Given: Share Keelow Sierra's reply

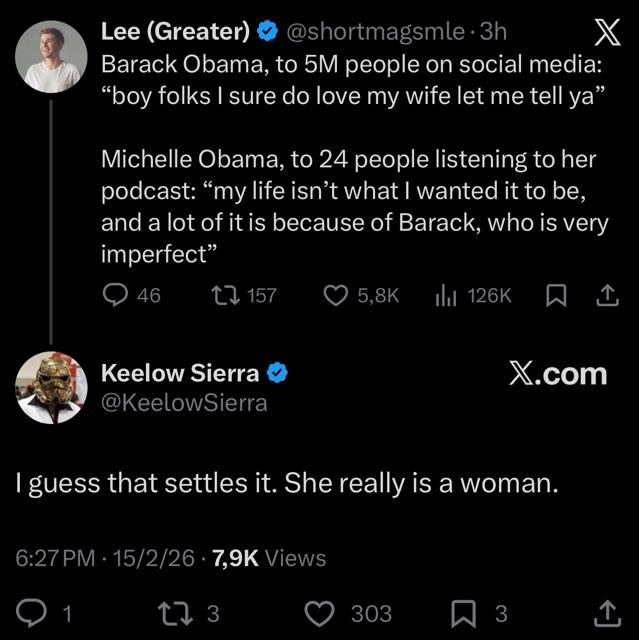Looking at the screenshot, I should point(605,612).
